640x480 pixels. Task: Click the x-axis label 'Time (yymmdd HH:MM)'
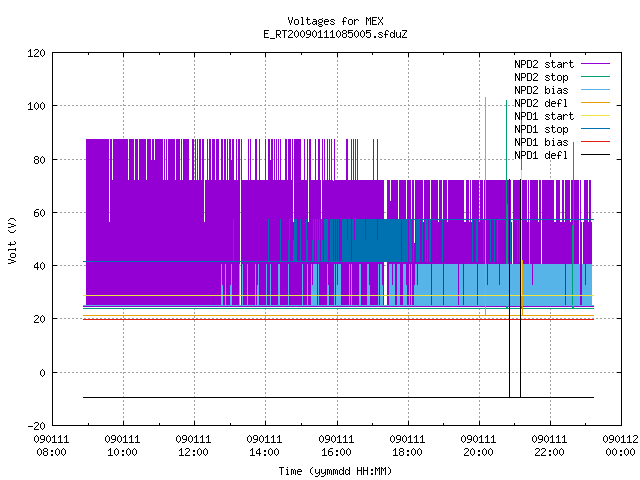click(335, 471)
